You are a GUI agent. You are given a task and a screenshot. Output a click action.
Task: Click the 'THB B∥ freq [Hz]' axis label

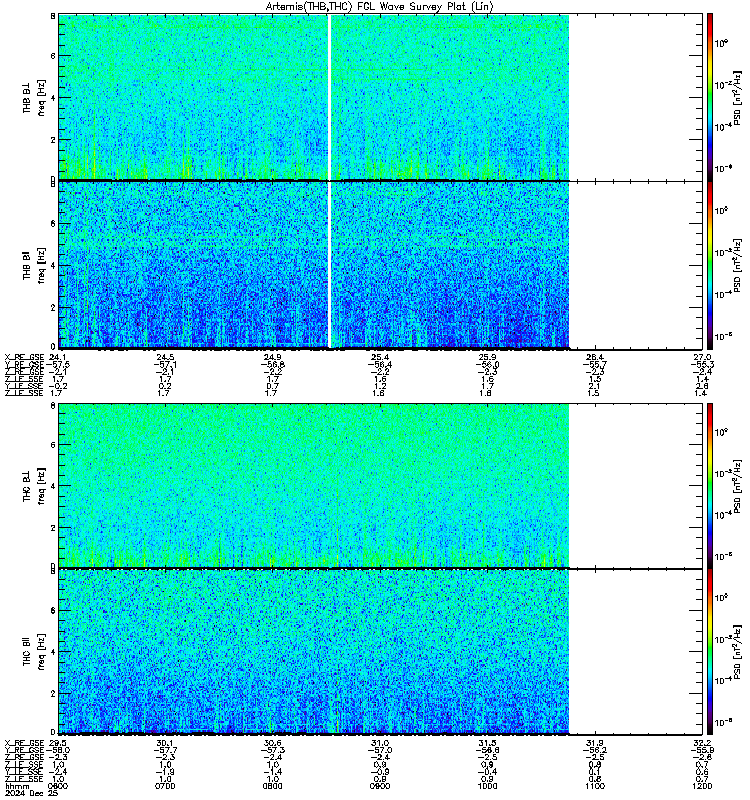(34, 265)
